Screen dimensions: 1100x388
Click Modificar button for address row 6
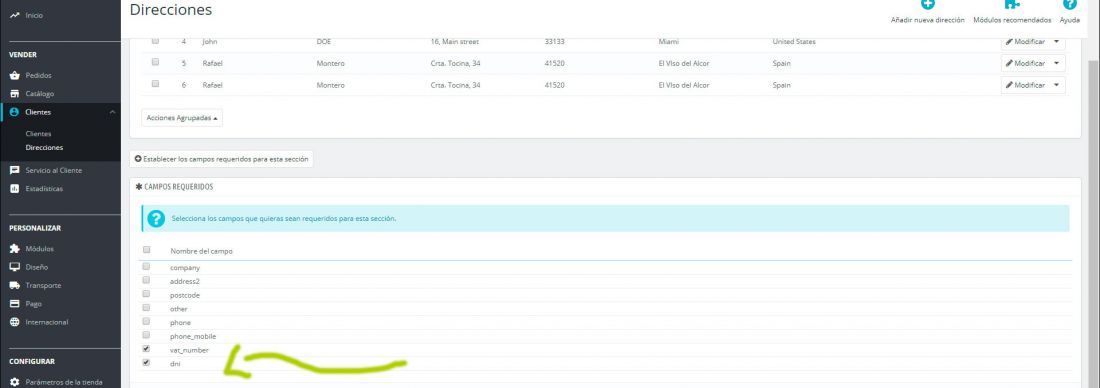pyautogui.click(x=1026, y=86)
